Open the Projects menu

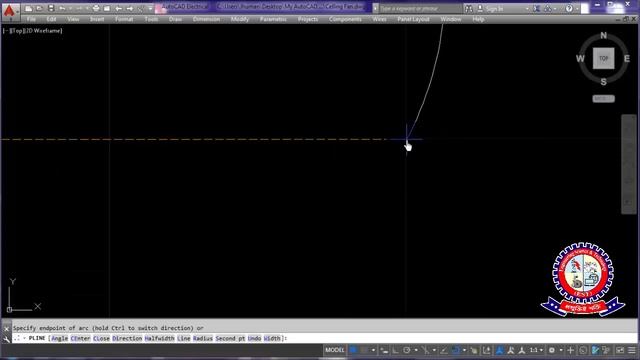click(308, 19)
